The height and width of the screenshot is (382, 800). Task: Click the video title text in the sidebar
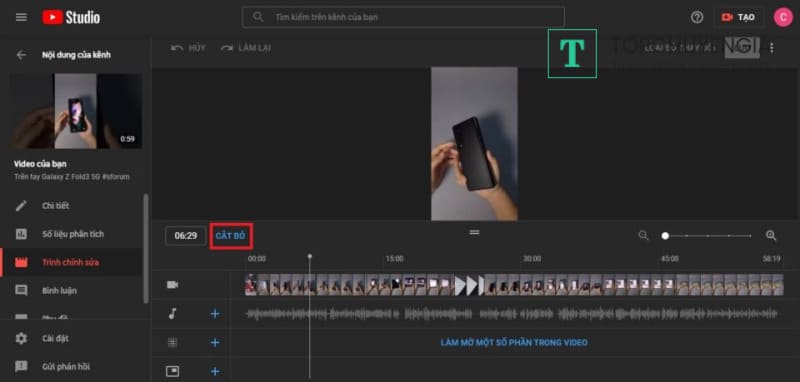(72, 176)
